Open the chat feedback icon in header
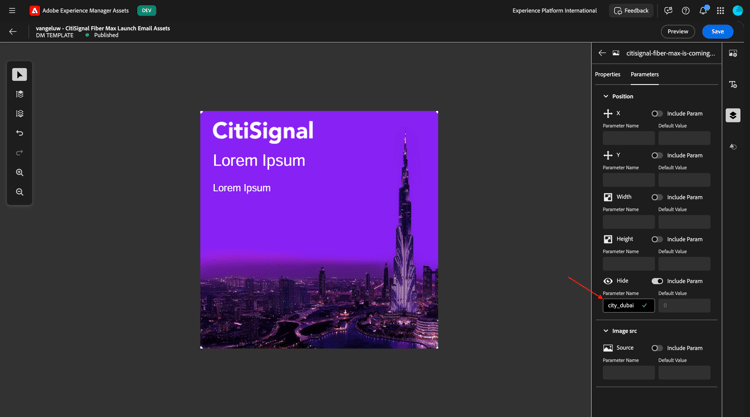This screenshot has width=750, height=417. 668,11
